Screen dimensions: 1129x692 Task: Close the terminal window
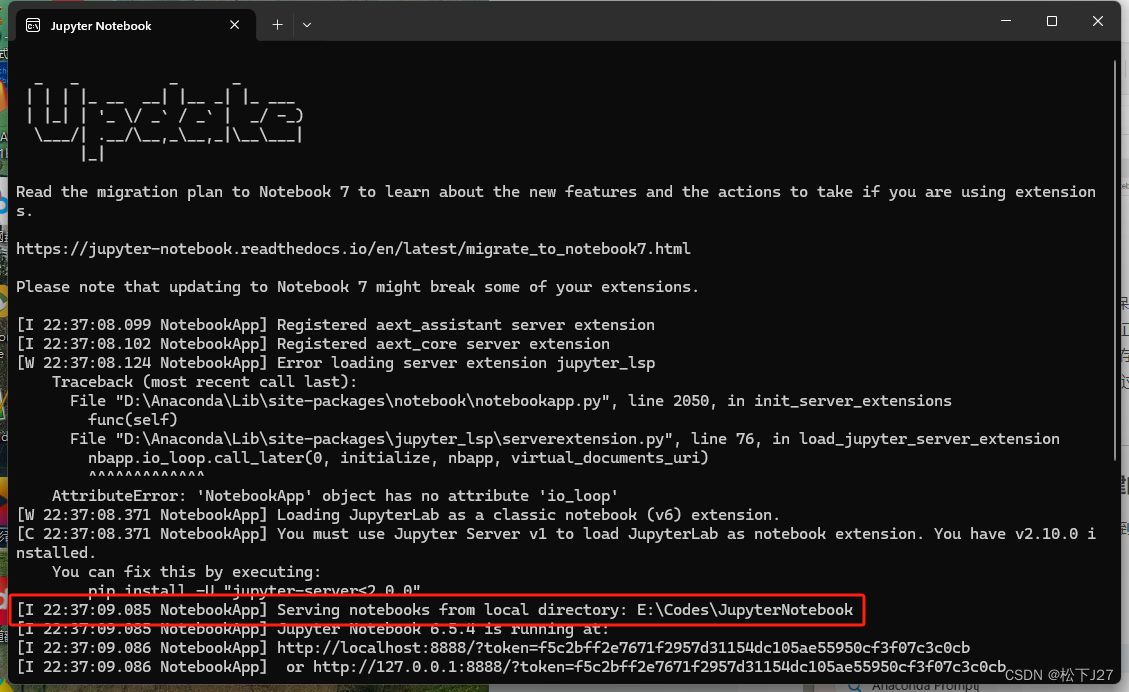[1097, 21]
